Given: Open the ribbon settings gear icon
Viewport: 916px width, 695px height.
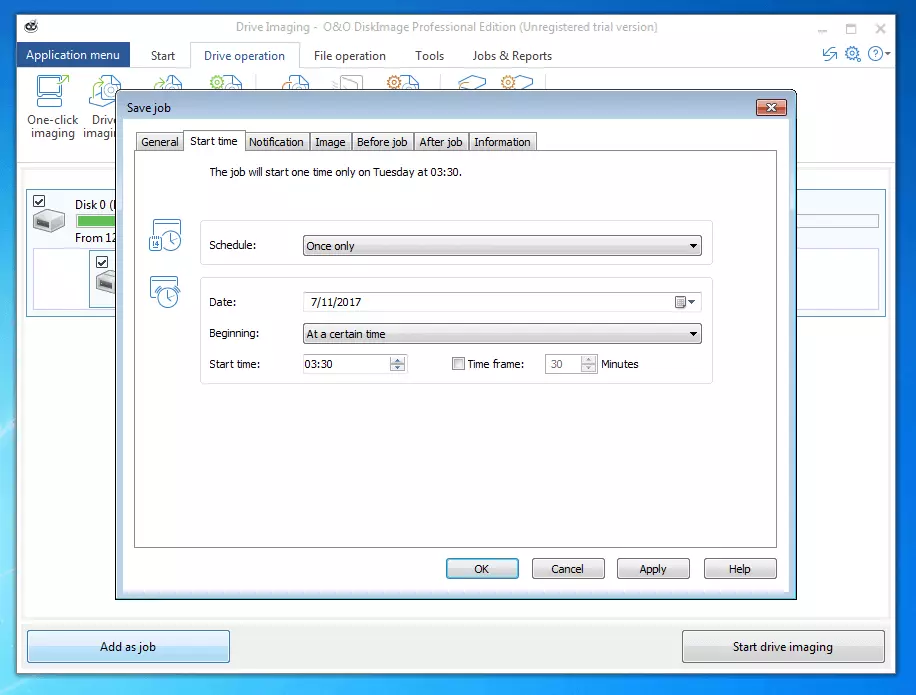Looking at the screenshot, I should [x=852, y=54].
